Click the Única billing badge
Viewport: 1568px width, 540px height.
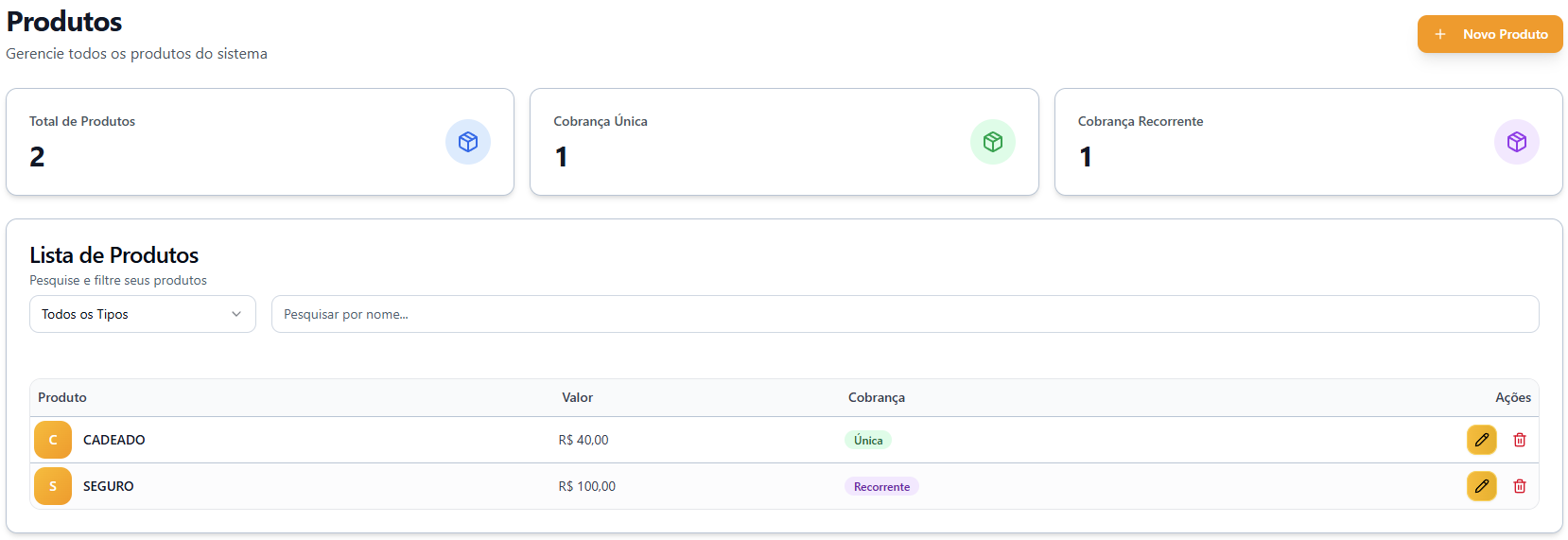867,440
